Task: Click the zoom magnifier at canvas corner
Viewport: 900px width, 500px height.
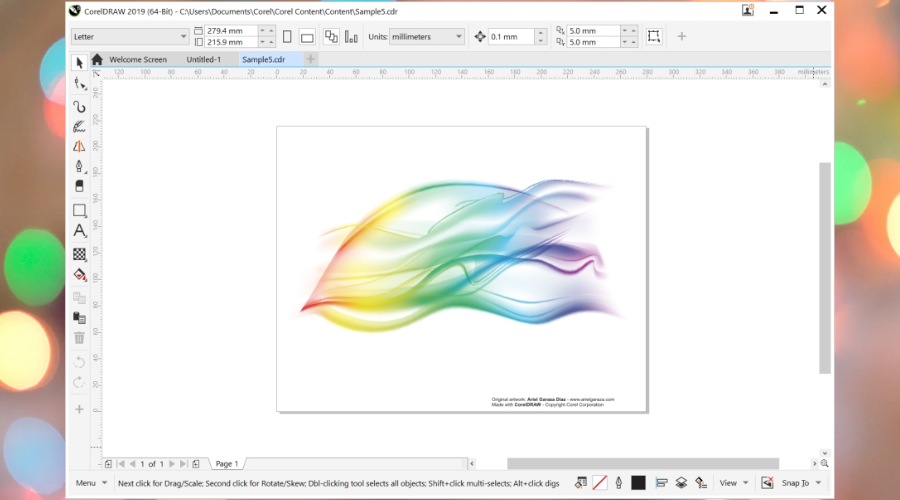Action: 825,463
